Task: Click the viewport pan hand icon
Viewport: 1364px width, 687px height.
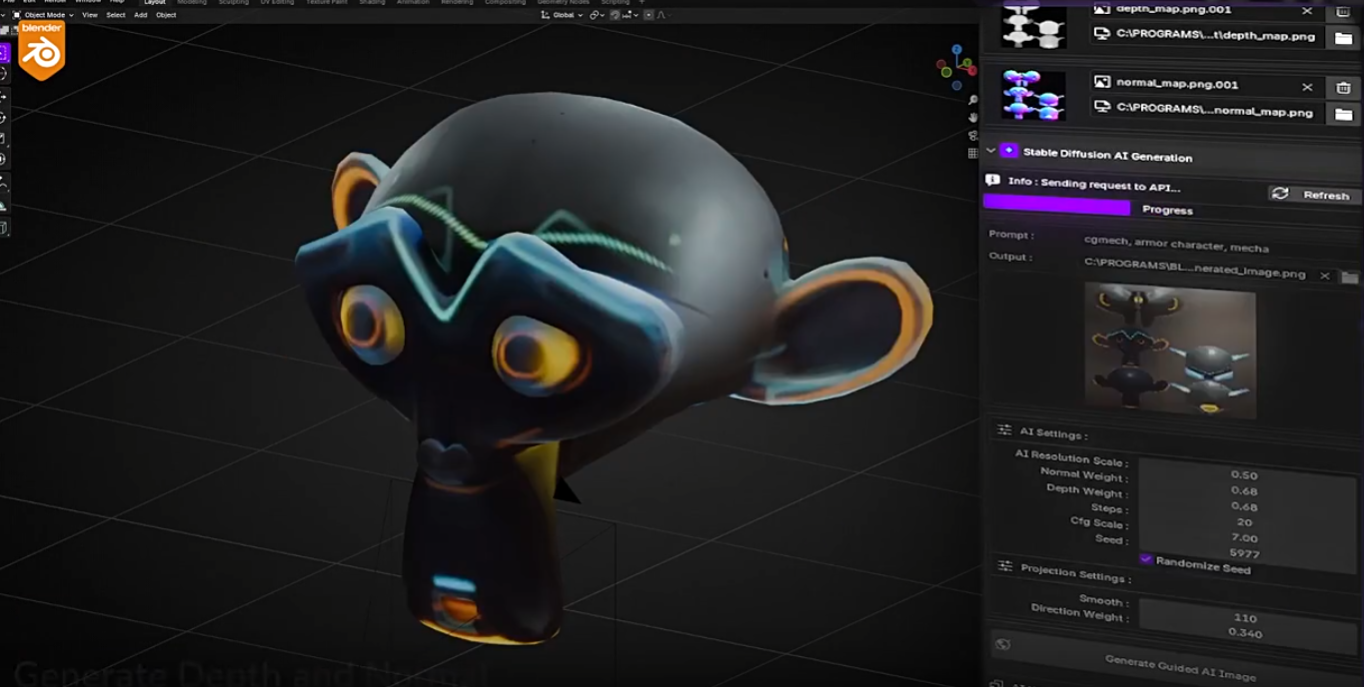Action: coord(973,118)
